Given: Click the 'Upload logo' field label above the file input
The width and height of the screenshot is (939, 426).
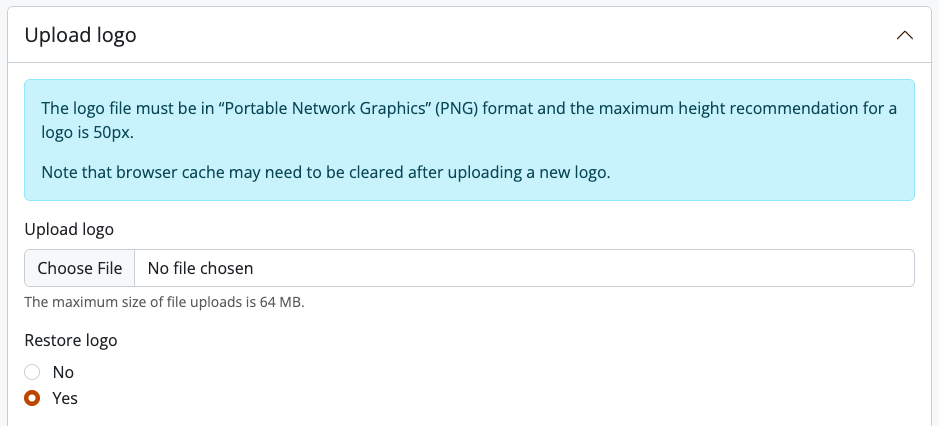Looking at the screenshot, I should [69, 229].
